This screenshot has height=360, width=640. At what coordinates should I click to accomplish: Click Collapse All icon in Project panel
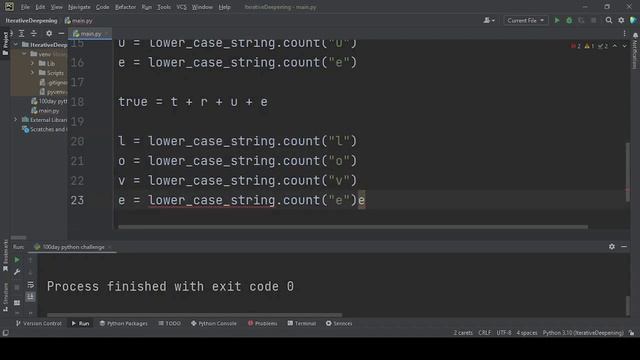[x=34, y=33]
